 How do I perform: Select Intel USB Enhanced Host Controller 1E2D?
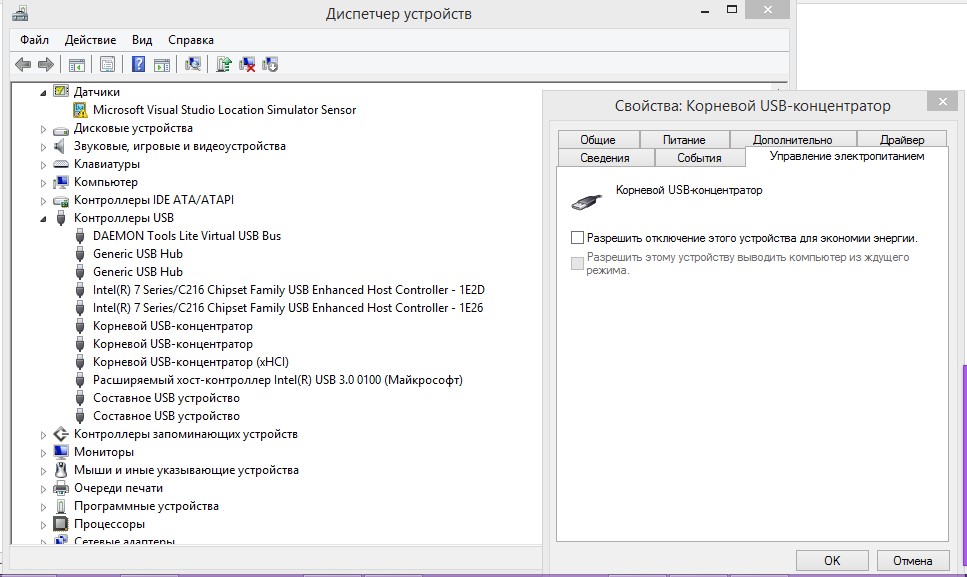click(289, 290)
